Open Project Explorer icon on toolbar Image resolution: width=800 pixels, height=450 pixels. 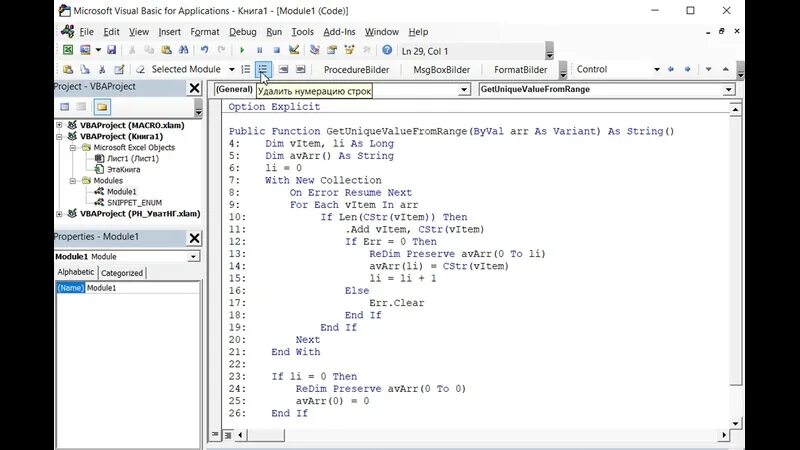(x=315, y=50)
